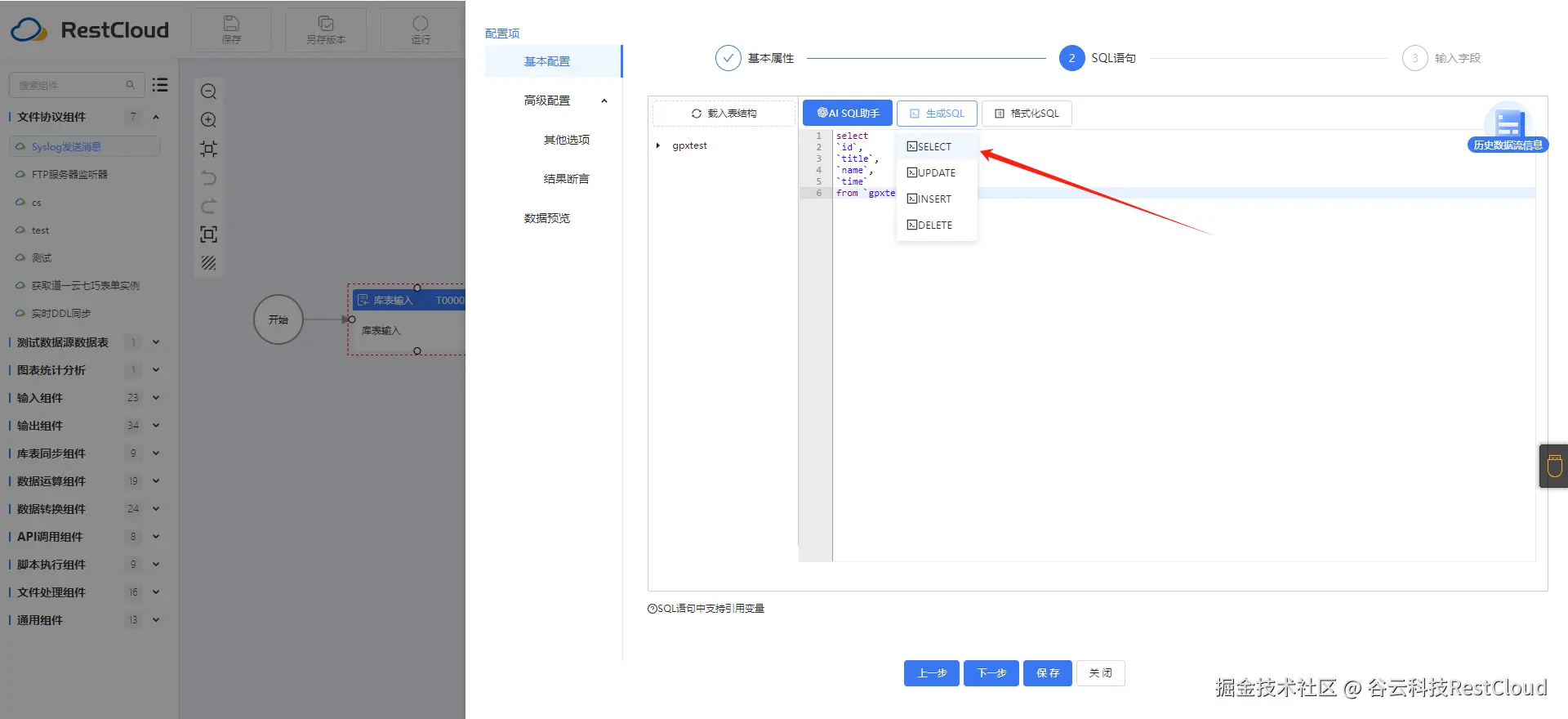
Task: Open the 结果断言 config item
Action: coord(566,179)
